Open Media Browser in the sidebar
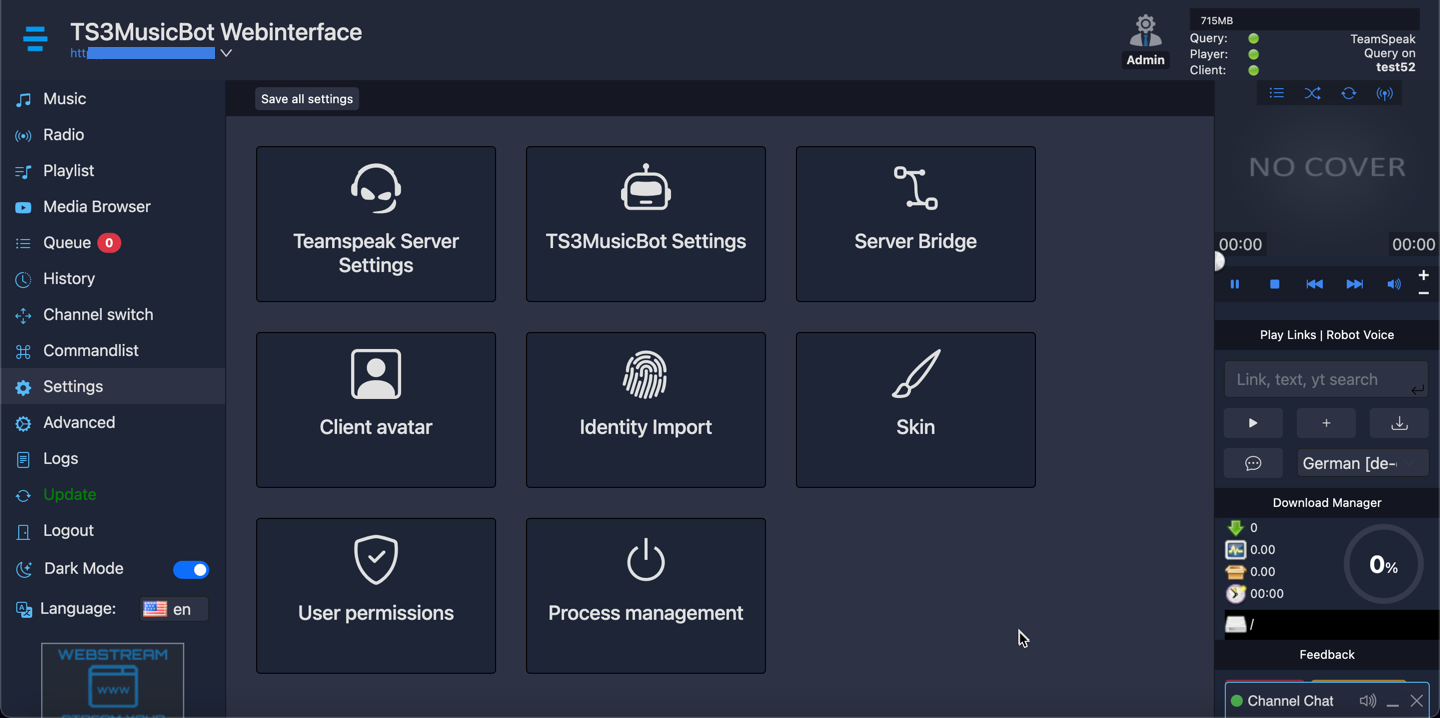This screenshot has width=1440, height=718. pyautogui.click(x=112, y=207)
